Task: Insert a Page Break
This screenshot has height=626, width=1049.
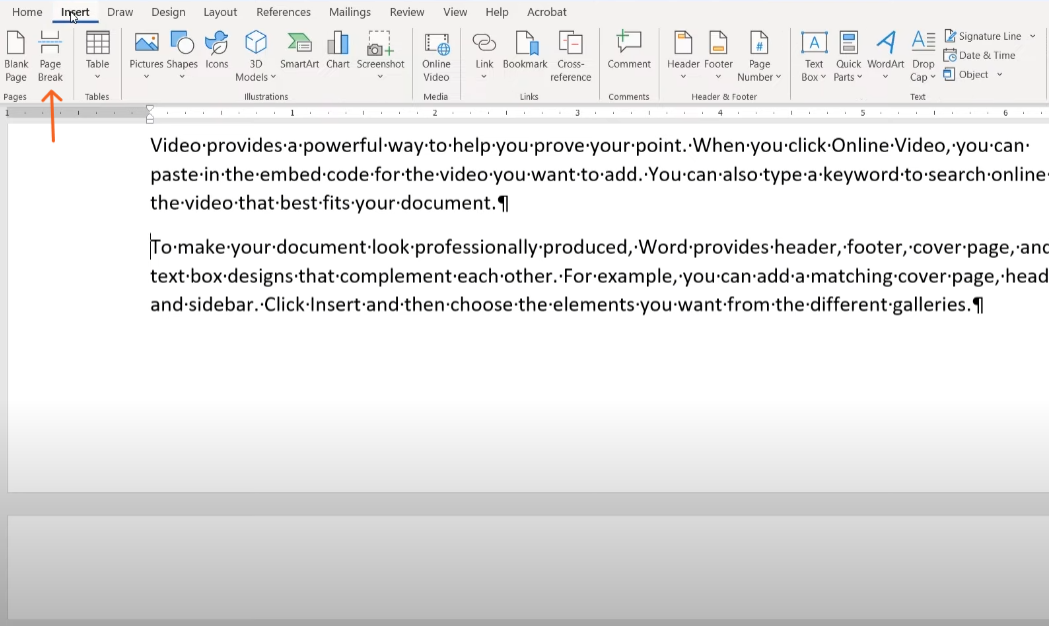Action: (50, 57)
